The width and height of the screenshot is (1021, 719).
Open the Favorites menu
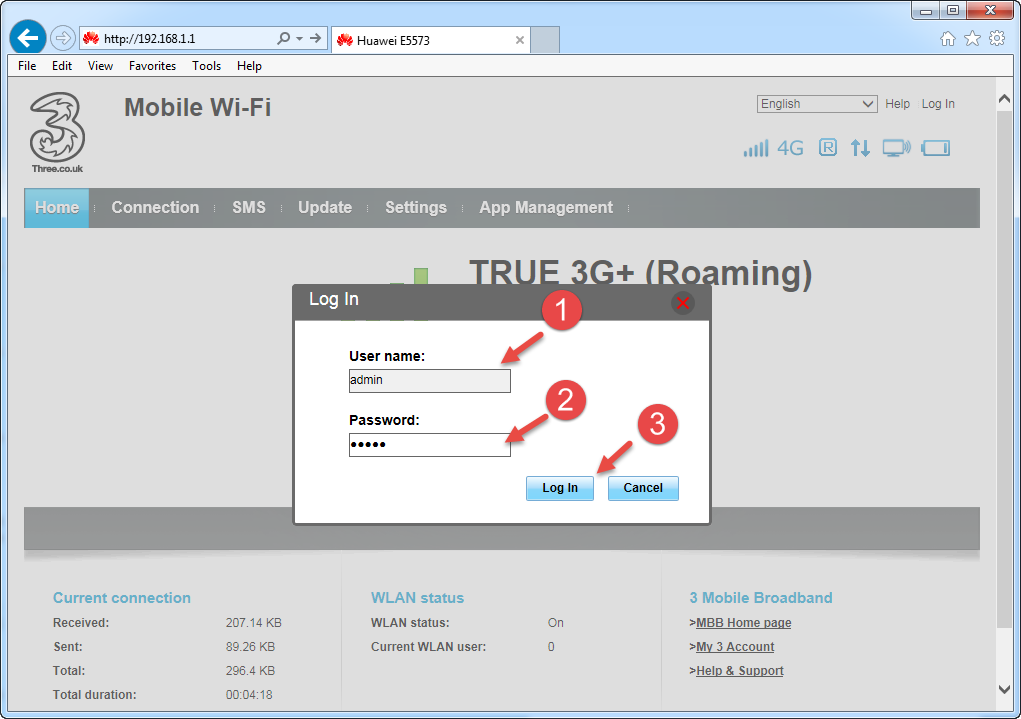[152, 66]
